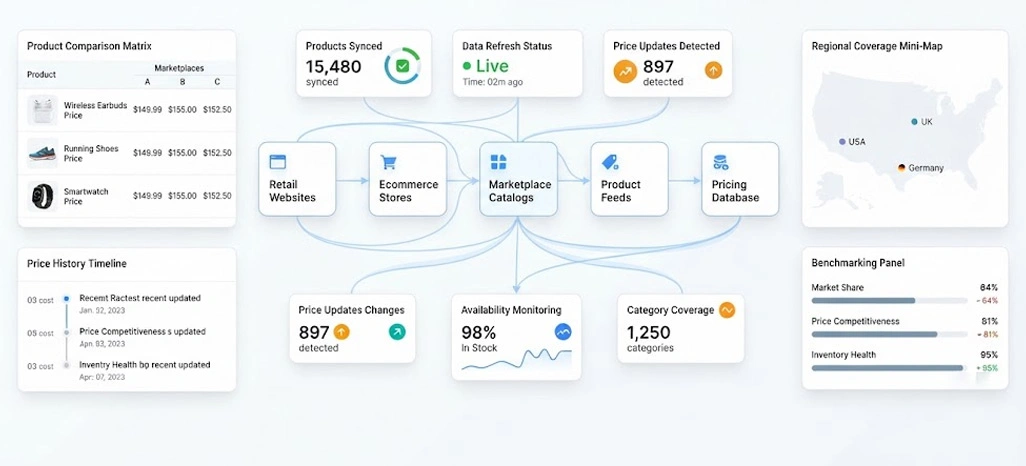
Task: Open the Product Feeds node
Action: 629,179
